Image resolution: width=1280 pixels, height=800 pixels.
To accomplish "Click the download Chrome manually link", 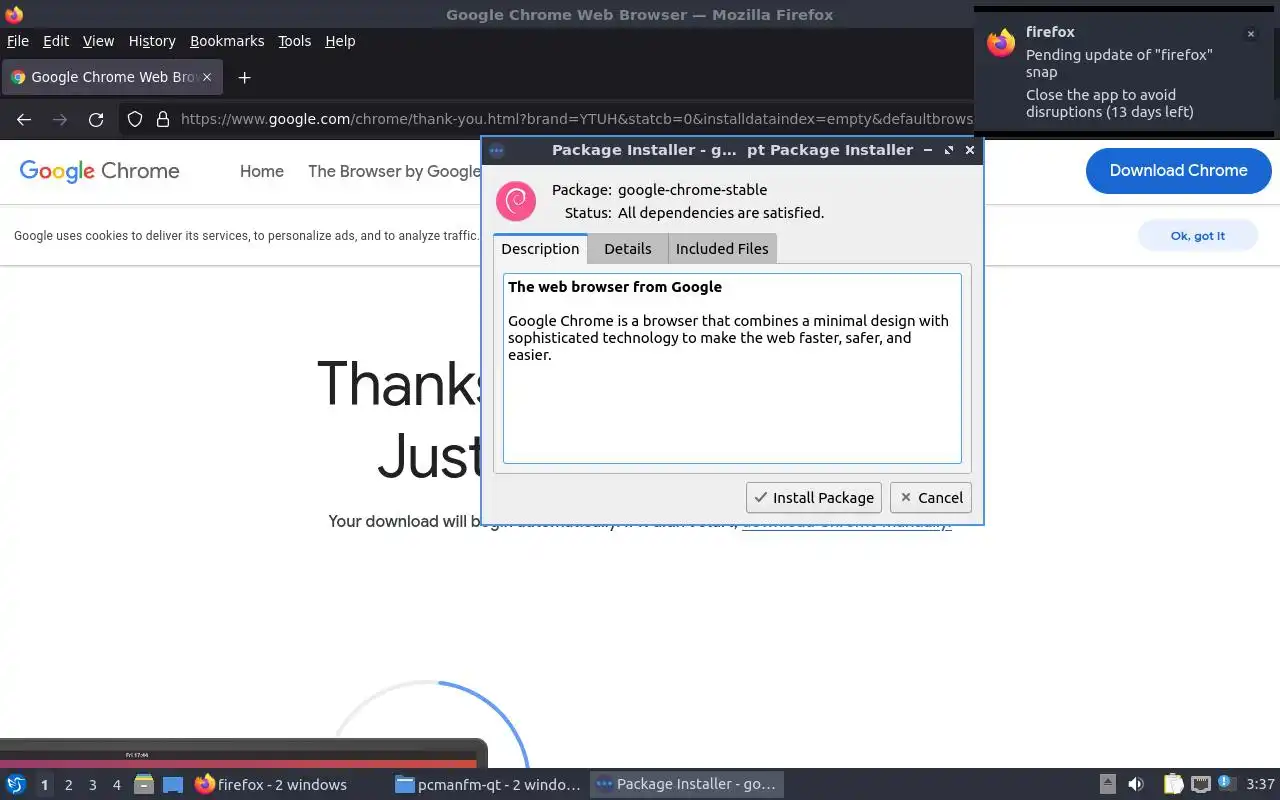I will point(846,522).
